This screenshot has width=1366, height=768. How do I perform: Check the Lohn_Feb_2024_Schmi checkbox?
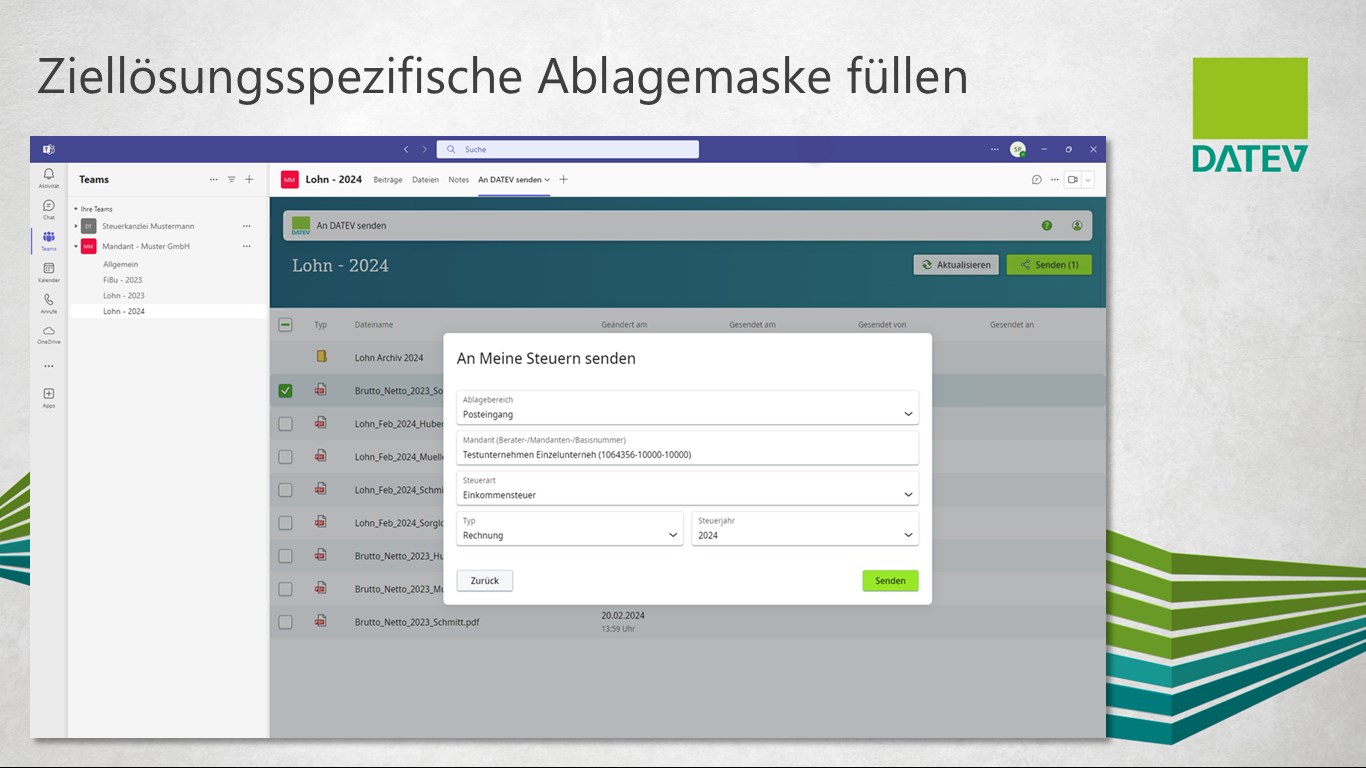(x=285, y=489)
